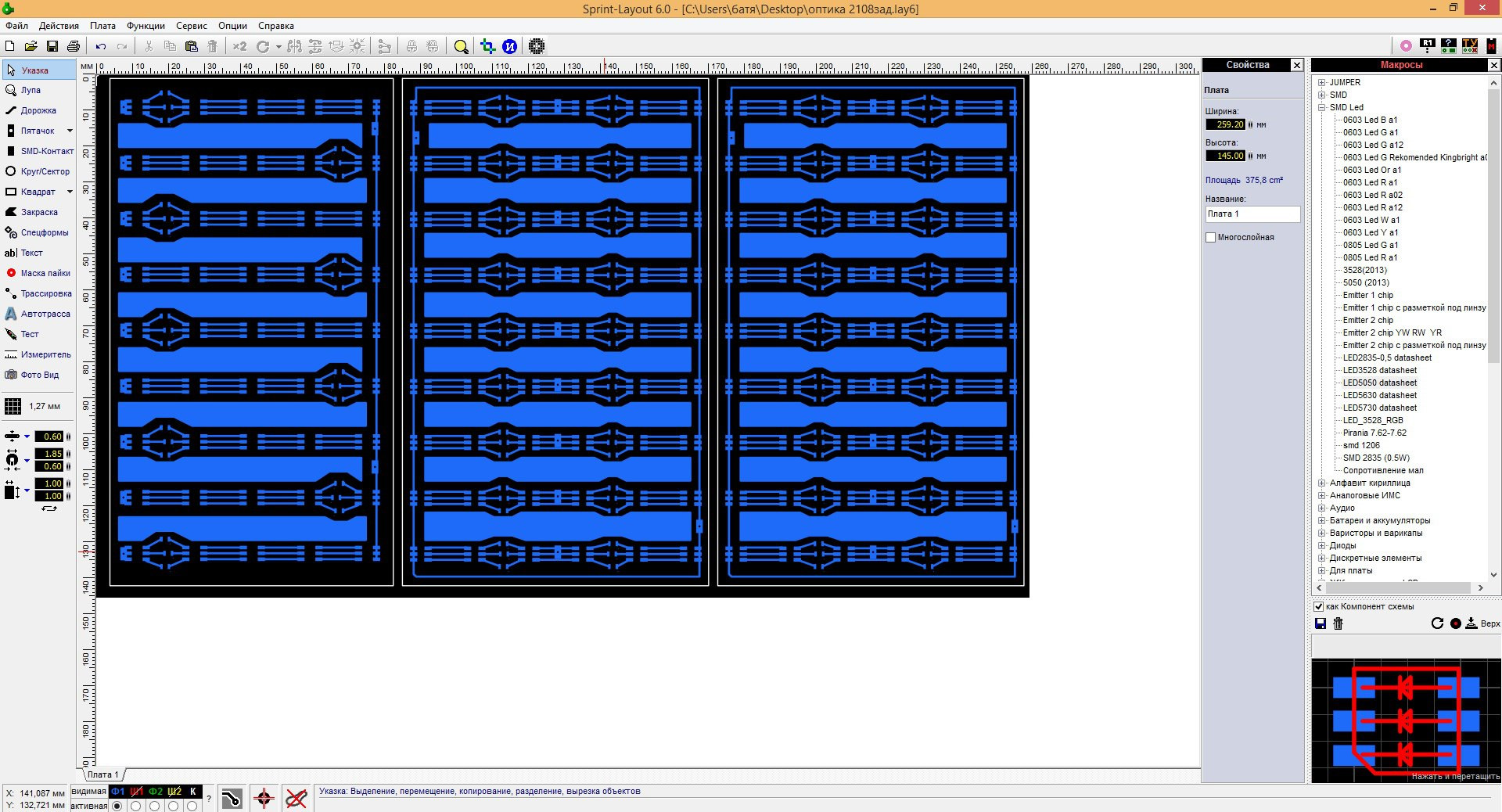This screenshot has height=812, width=1502.
Task: Select the Измеритель measuring tool
Action: (x=38, y=354)
